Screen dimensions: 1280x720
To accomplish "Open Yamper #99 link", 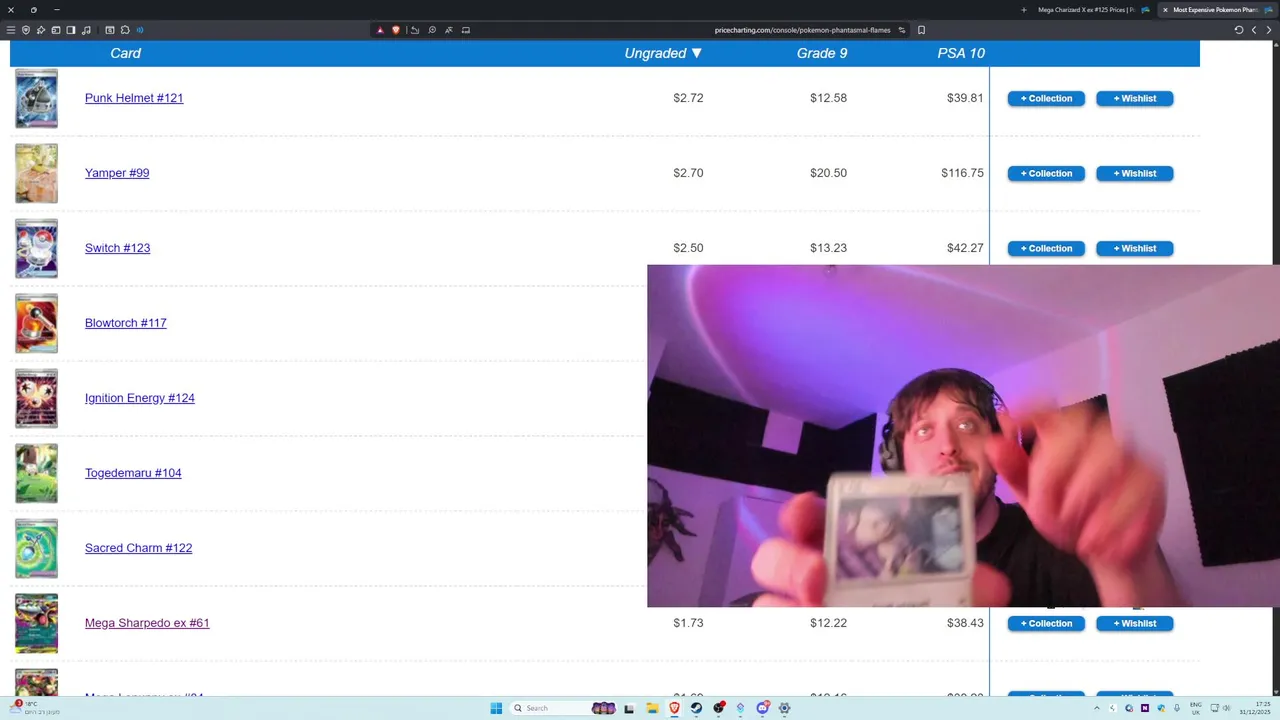I will tap(117, 173).
